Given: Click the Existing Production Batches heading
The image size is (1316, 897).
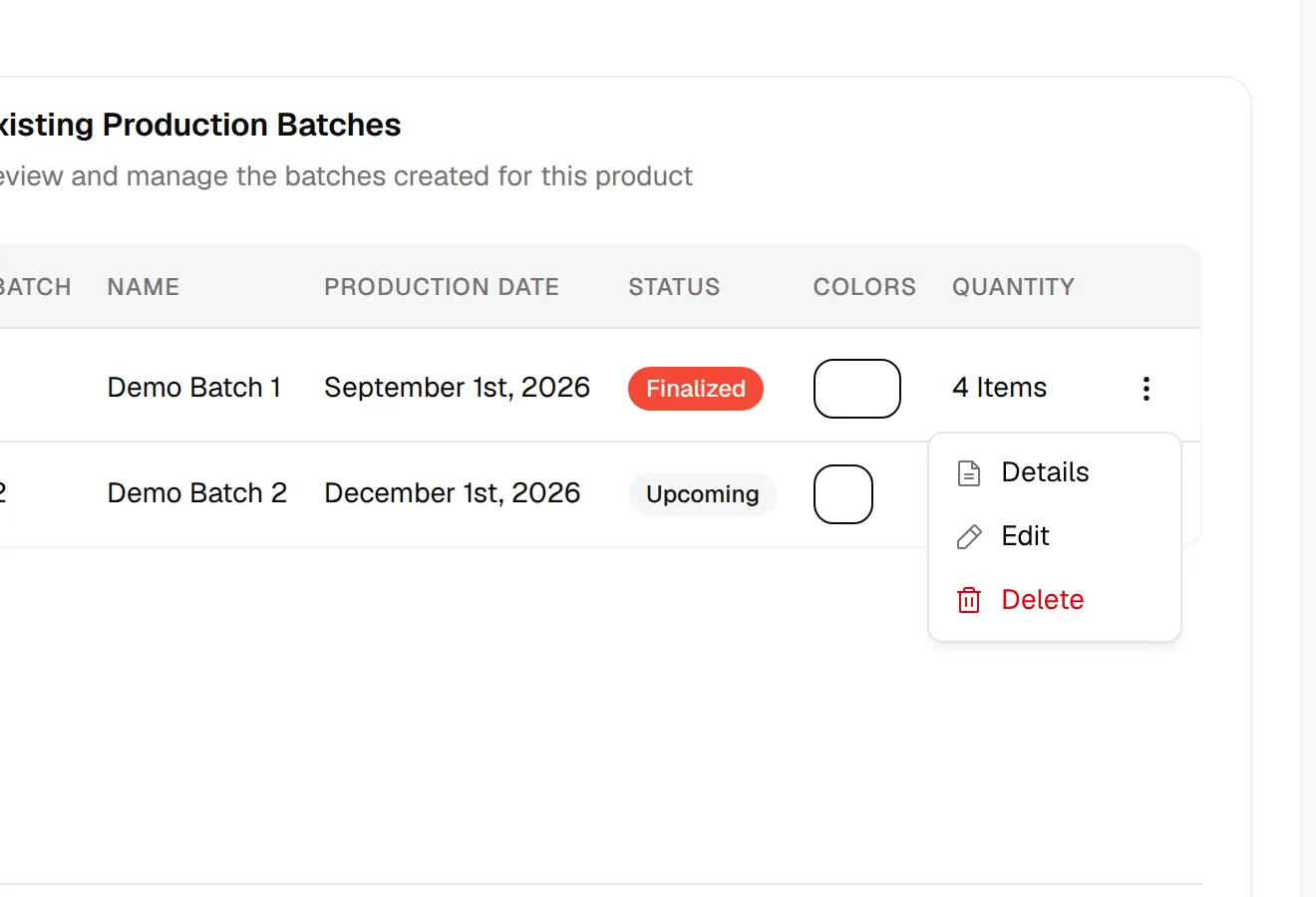Looking at the screenshot, I should tap(199, 126).
